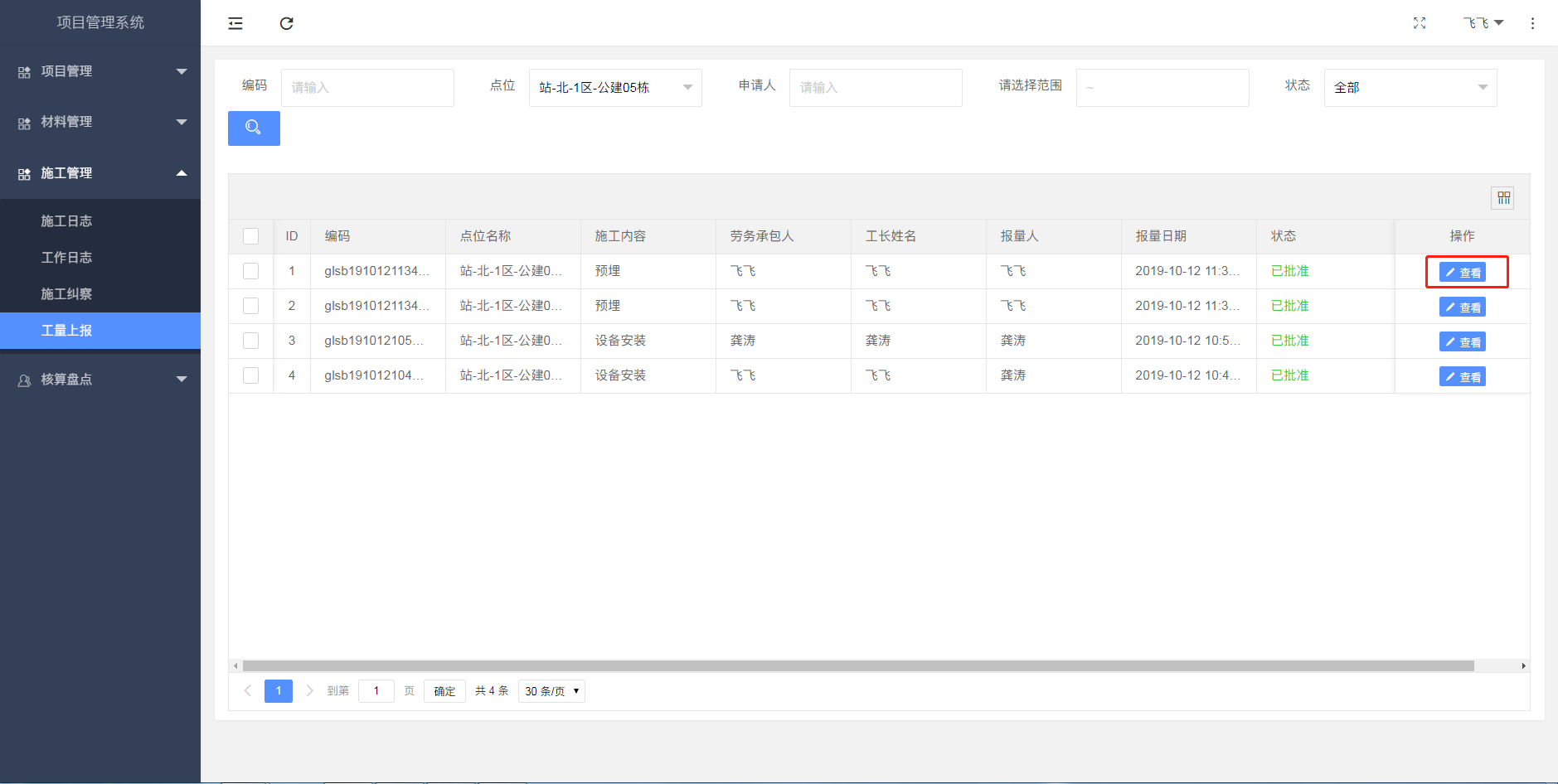
Task: Open the 30 条/页 page size dropdown
Action: (x=551, y=691)
